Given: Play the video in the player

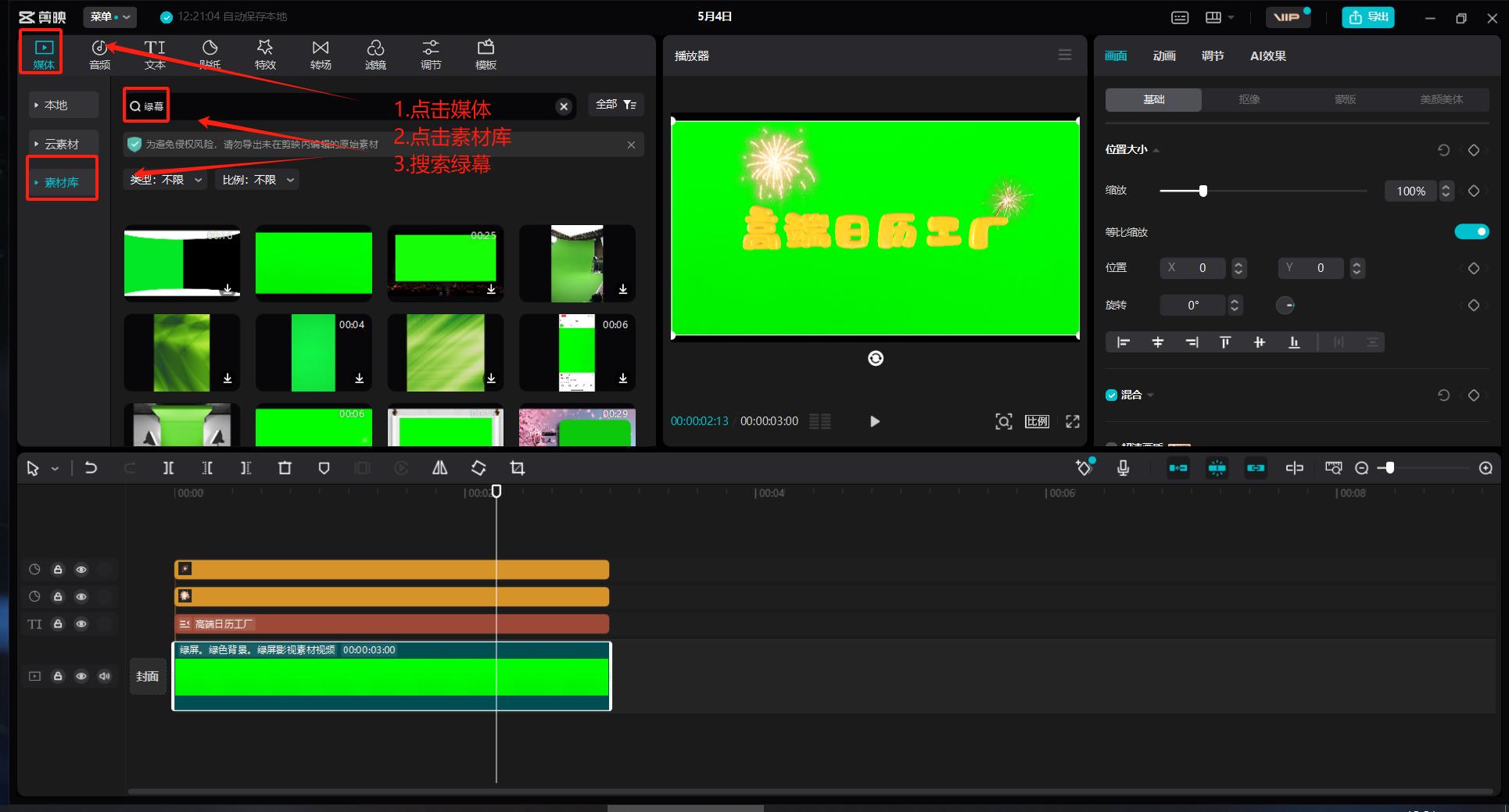Looking at the screenshot, I should pos(875,421).
